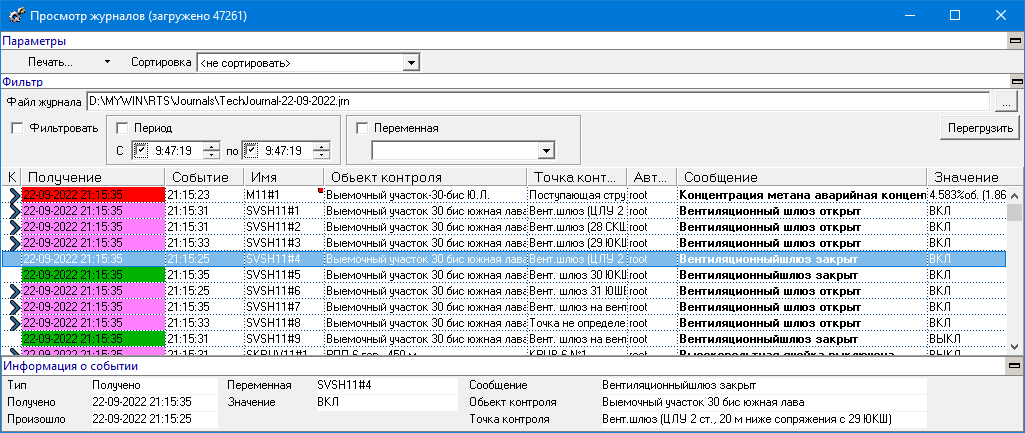Open the Переменная variable dropdown
This screenshot has height=433, width=1025.
(x=546, y=151)
